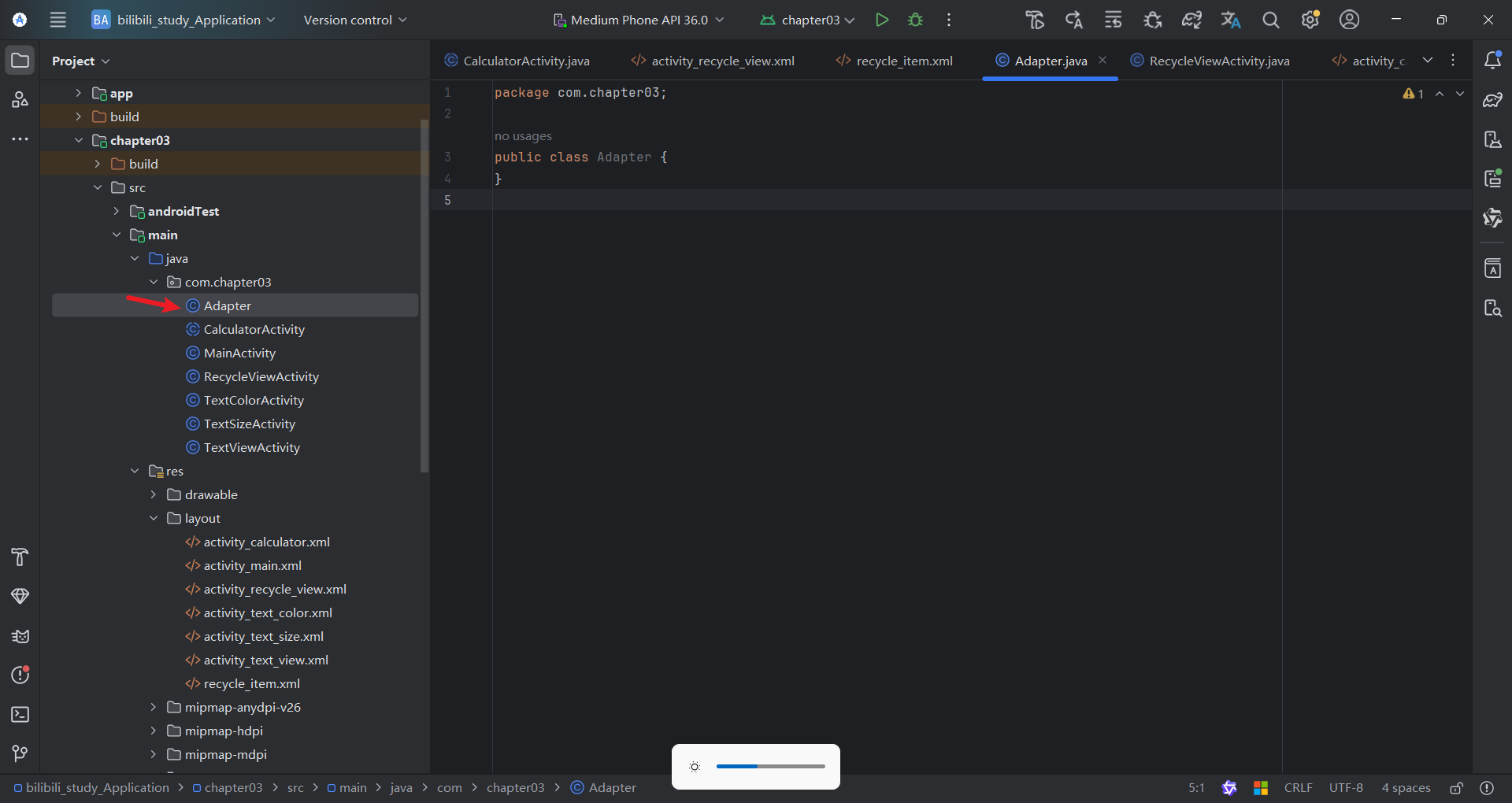Expand the drawable folder node
1512x803 pixels.
click(154, 494)
